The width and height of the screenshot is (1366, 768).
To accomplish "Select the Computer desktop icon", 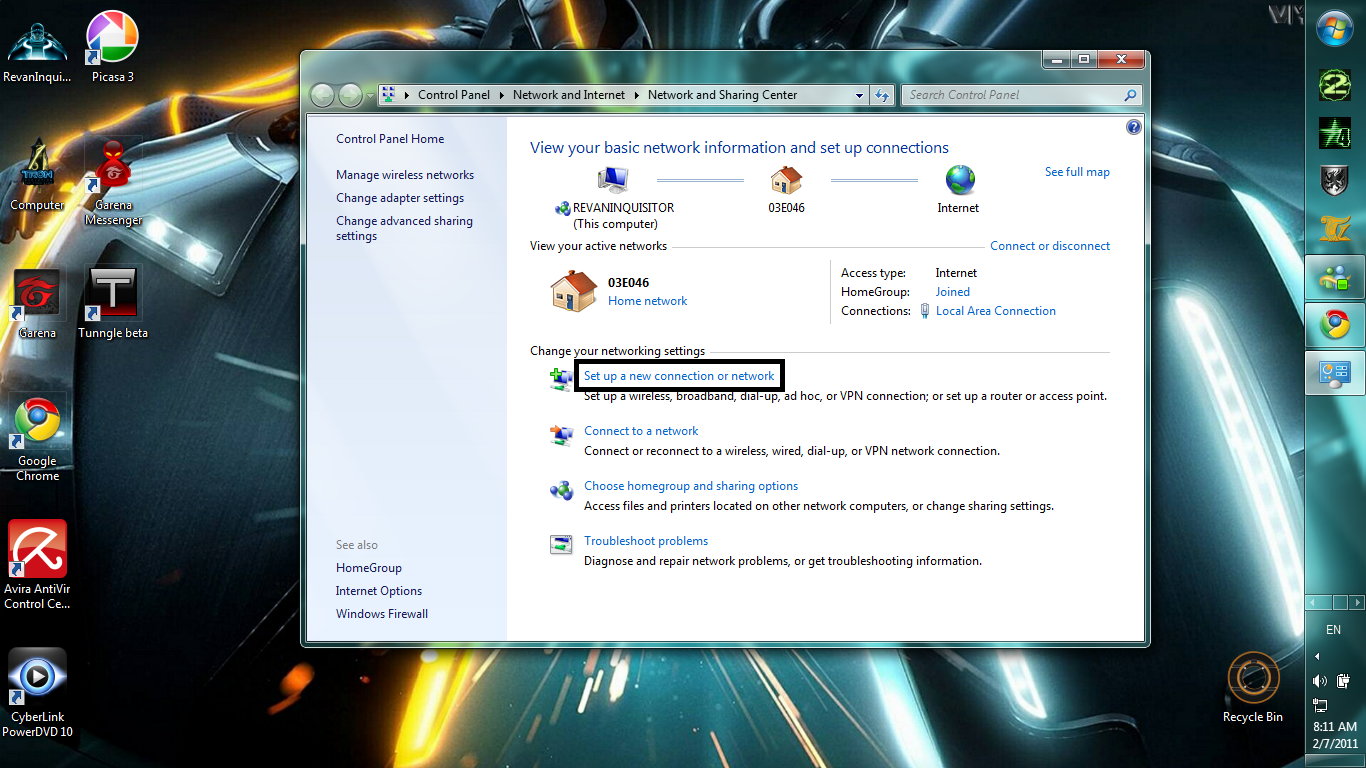I will (x=37, y=175).
